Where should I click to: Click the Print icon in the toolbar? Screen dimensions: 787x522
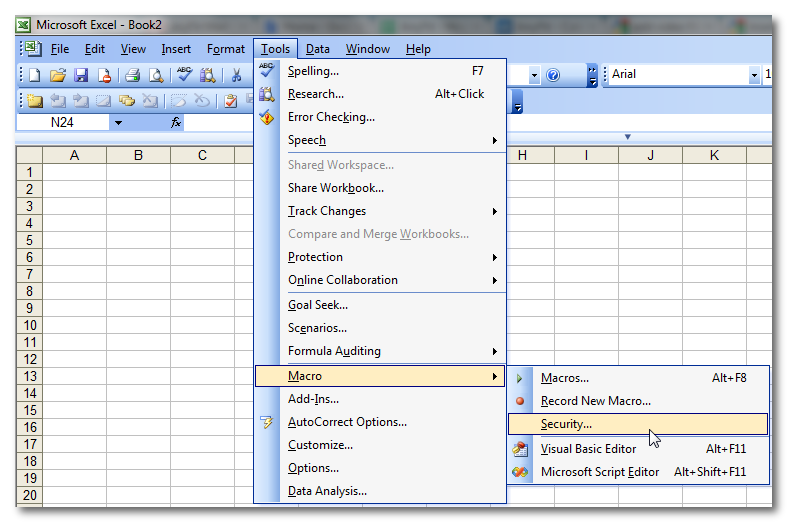click(x=132, y=75)
